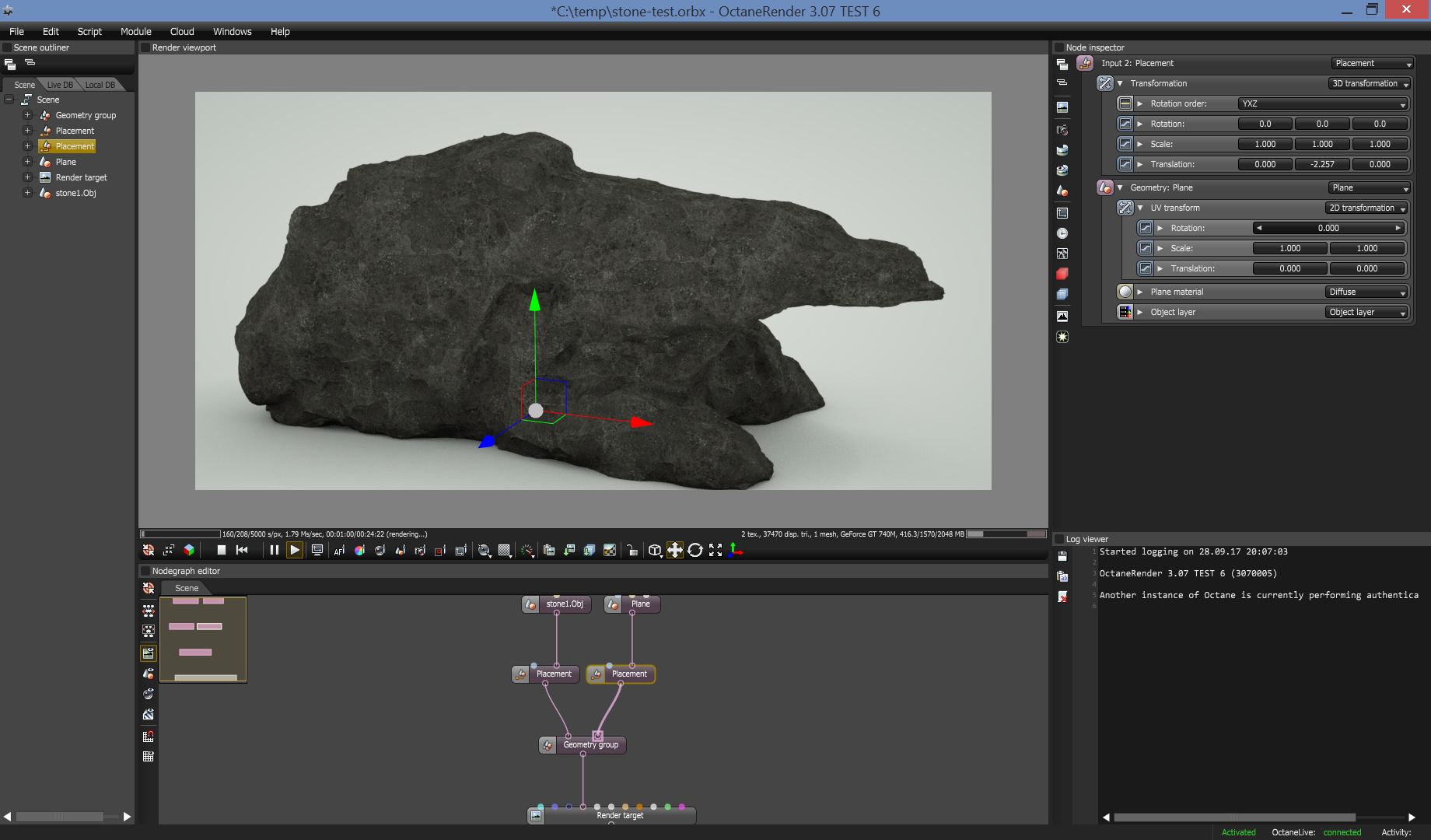Open the Rotation order YXZ dropdown
The width and height of the screenshot is (1431, 840).
click(x=1322, y=103)
